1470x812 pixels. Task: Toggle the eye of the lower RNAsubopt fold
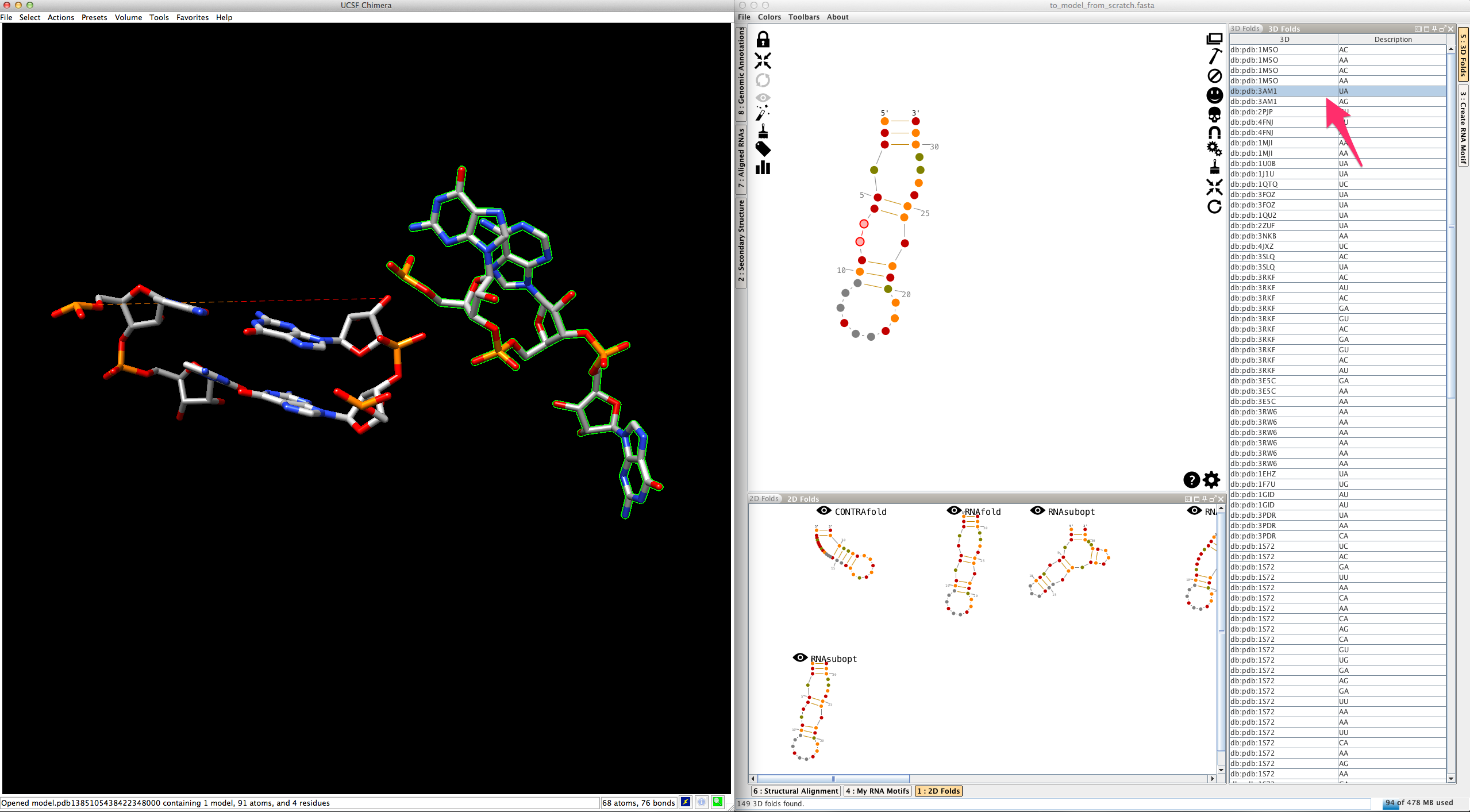click(x=800, y=658)
